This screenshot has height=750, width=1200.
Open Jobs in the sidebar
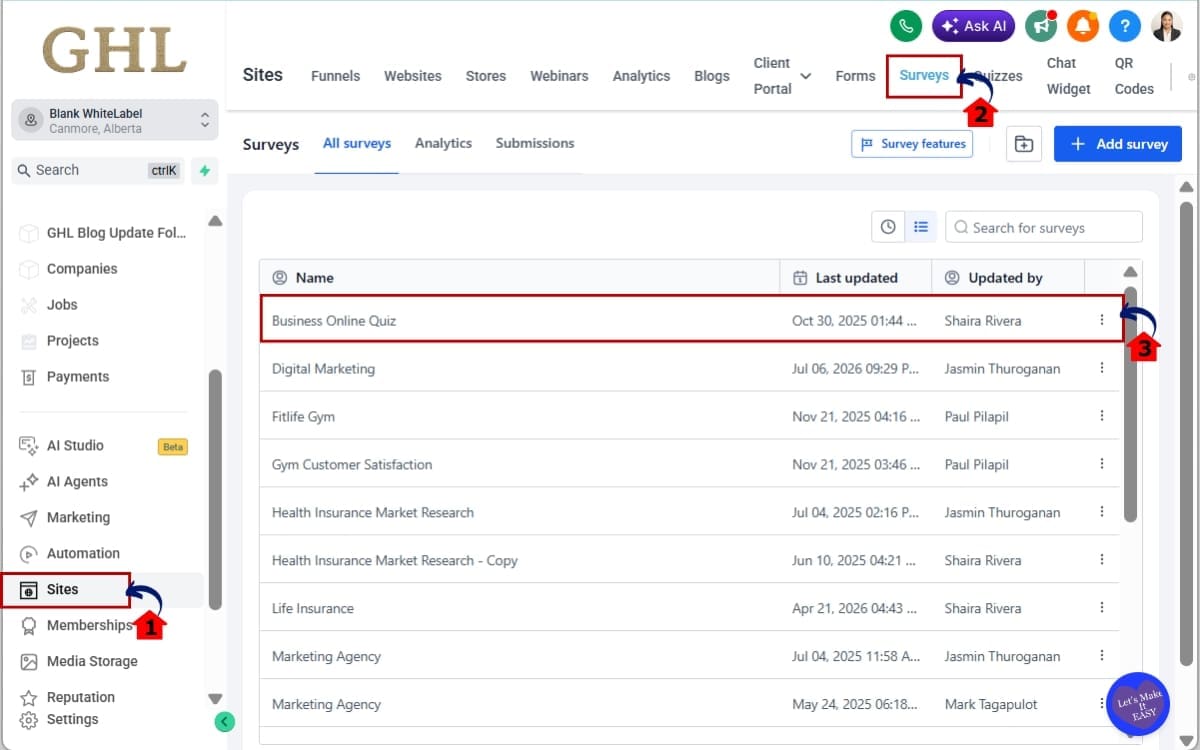click(x=62, y=305)
